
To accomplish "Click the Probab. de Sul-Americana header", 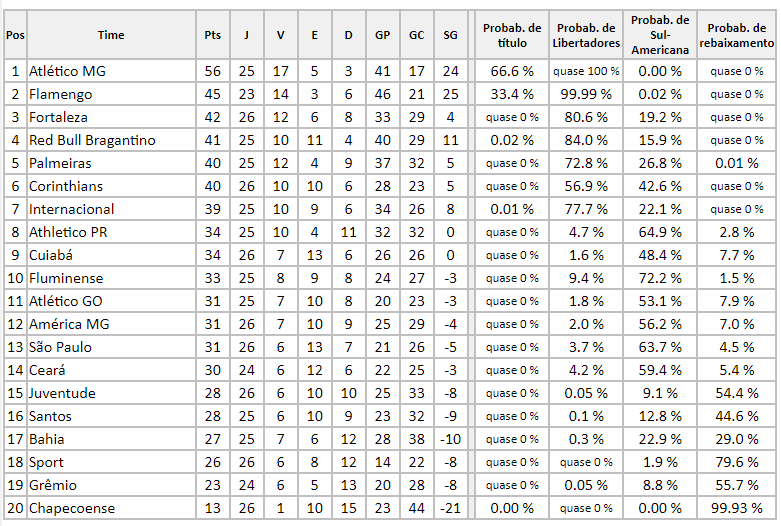I will coord(660,35).
